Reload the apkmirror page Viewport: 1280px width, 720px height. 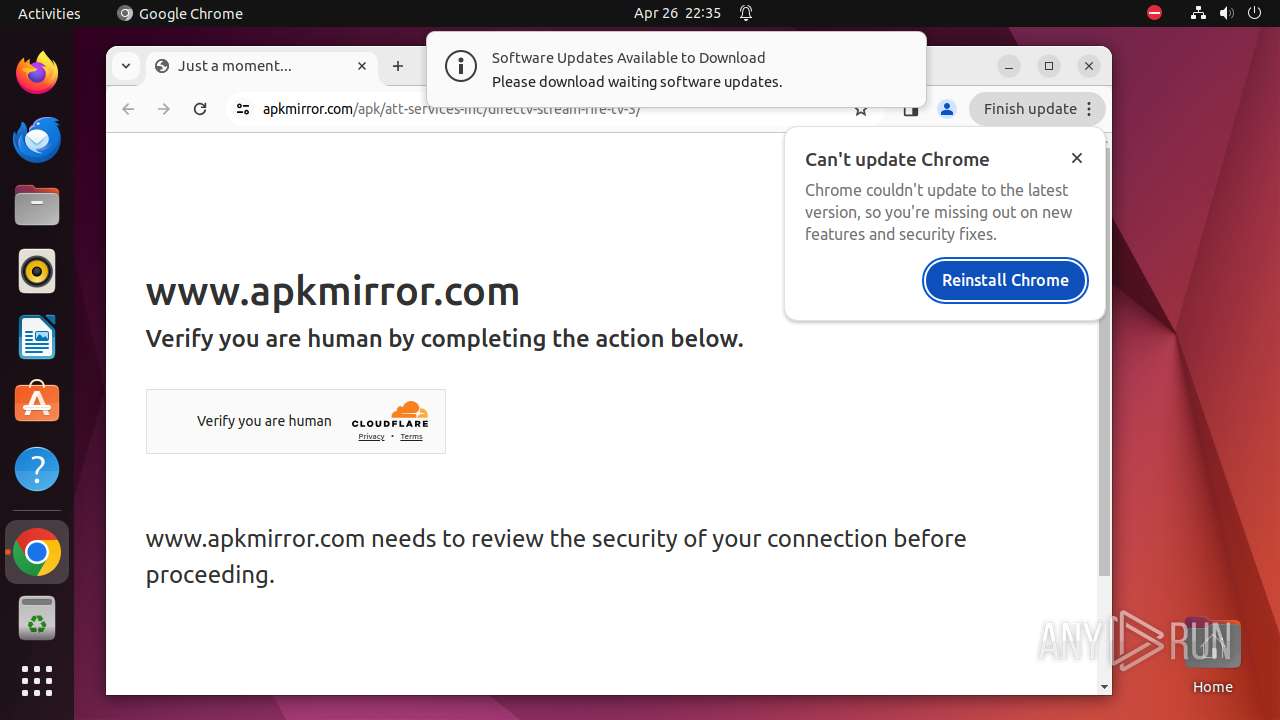pos(200,109)
